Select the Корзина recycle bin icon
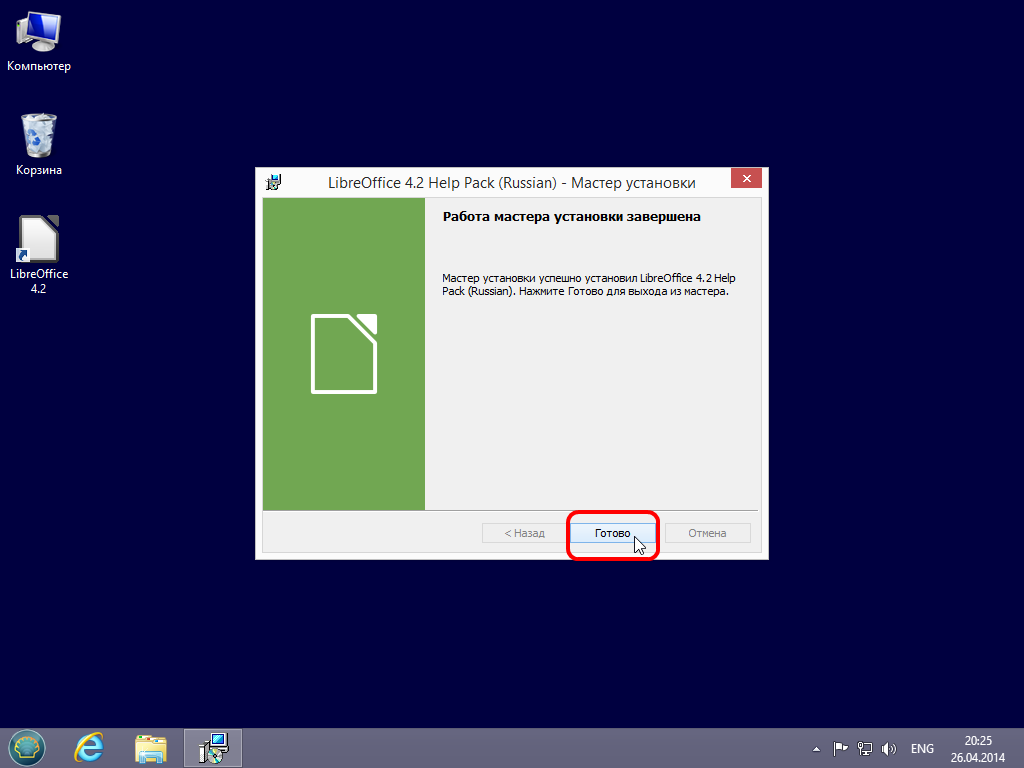 39,144
